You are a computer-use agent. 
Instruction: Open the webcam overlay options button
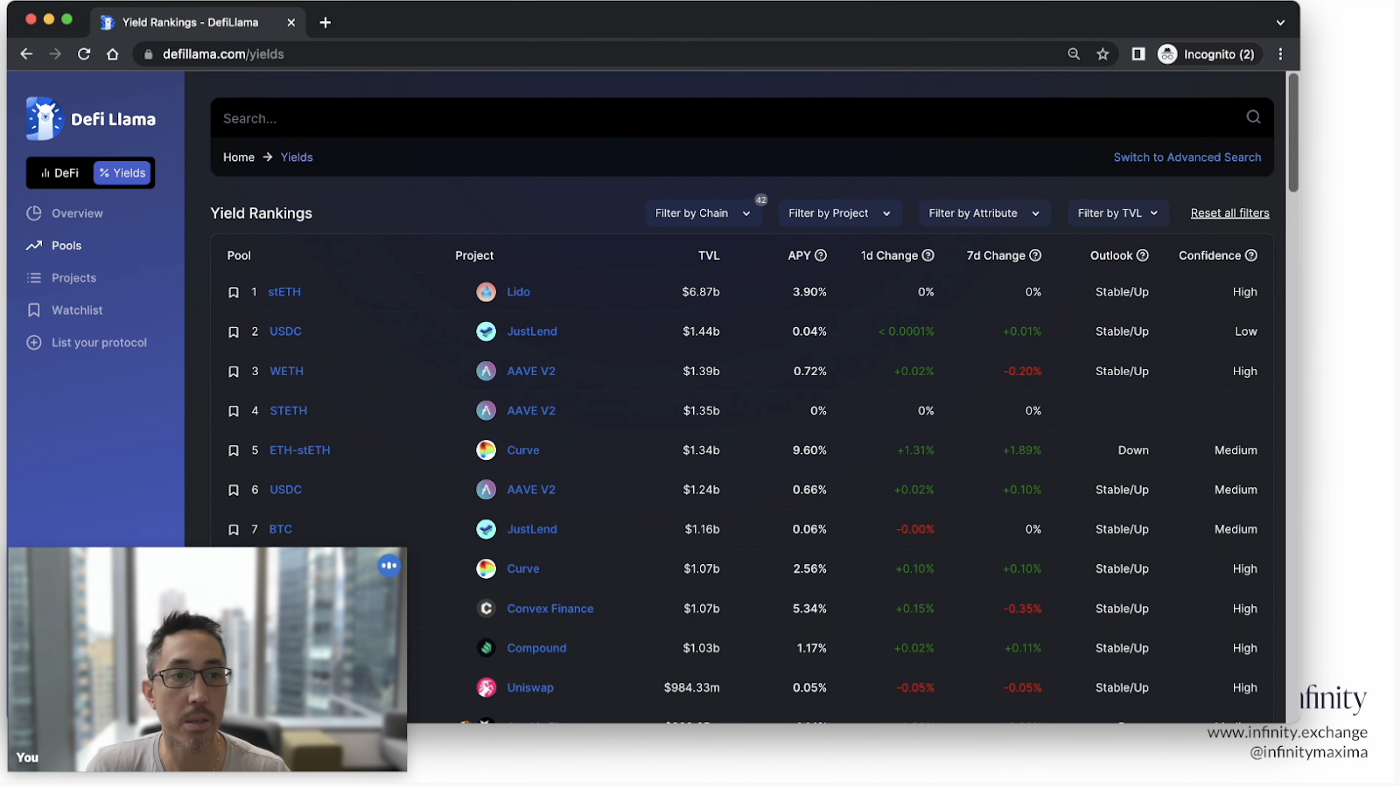tap(389, 566)
